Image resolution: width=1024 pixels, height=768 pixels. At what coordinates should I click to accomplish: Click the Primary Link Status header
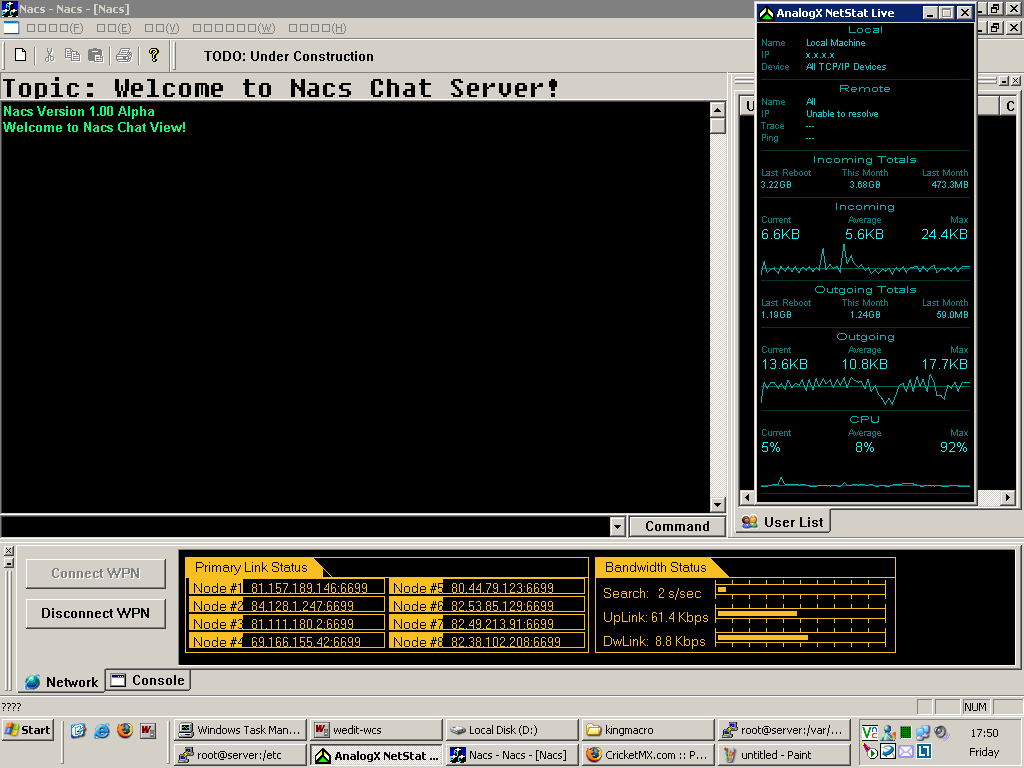[251, 568]
